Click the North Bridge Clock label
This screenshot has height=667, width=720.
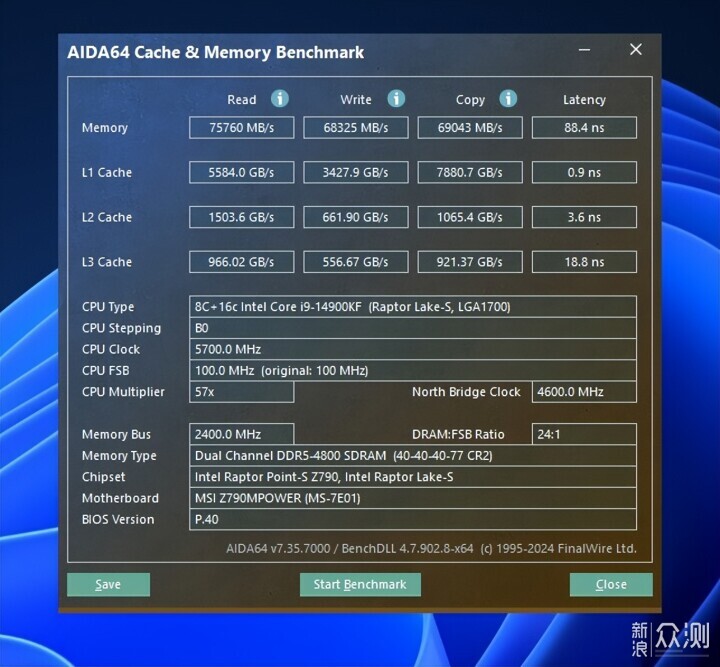tap(466, 392)
